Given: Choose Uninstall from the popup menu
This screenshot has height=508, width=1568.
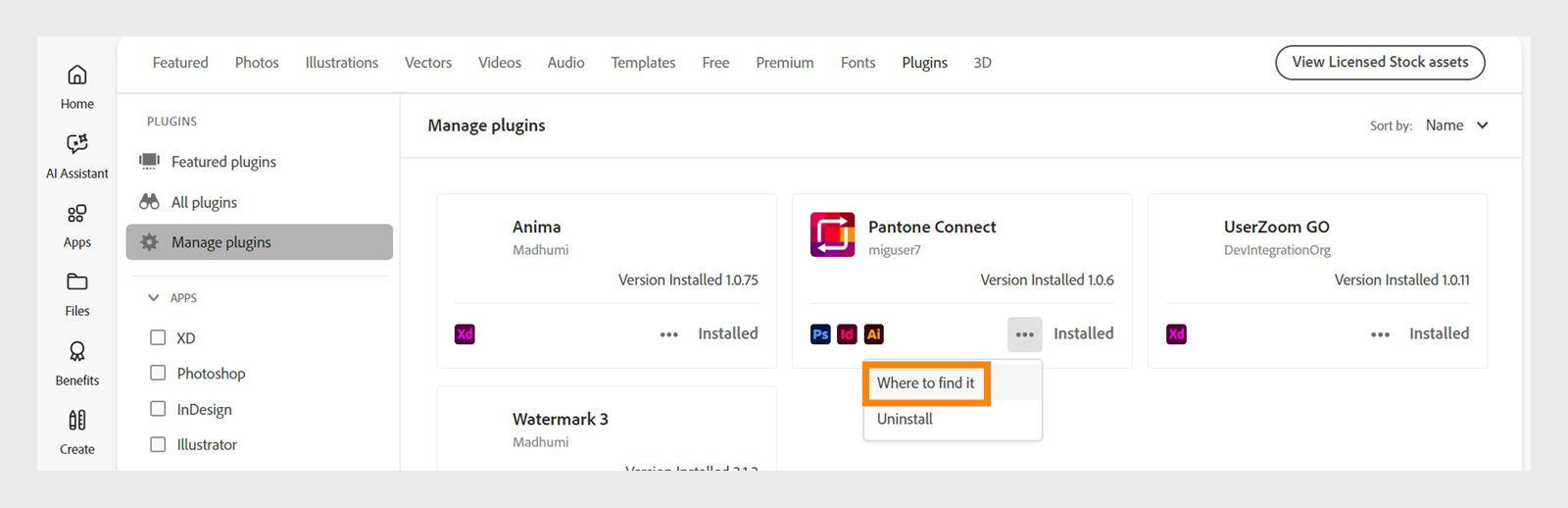Looking at the screenshot, I should pyautogui.click(x=905, y=419).
